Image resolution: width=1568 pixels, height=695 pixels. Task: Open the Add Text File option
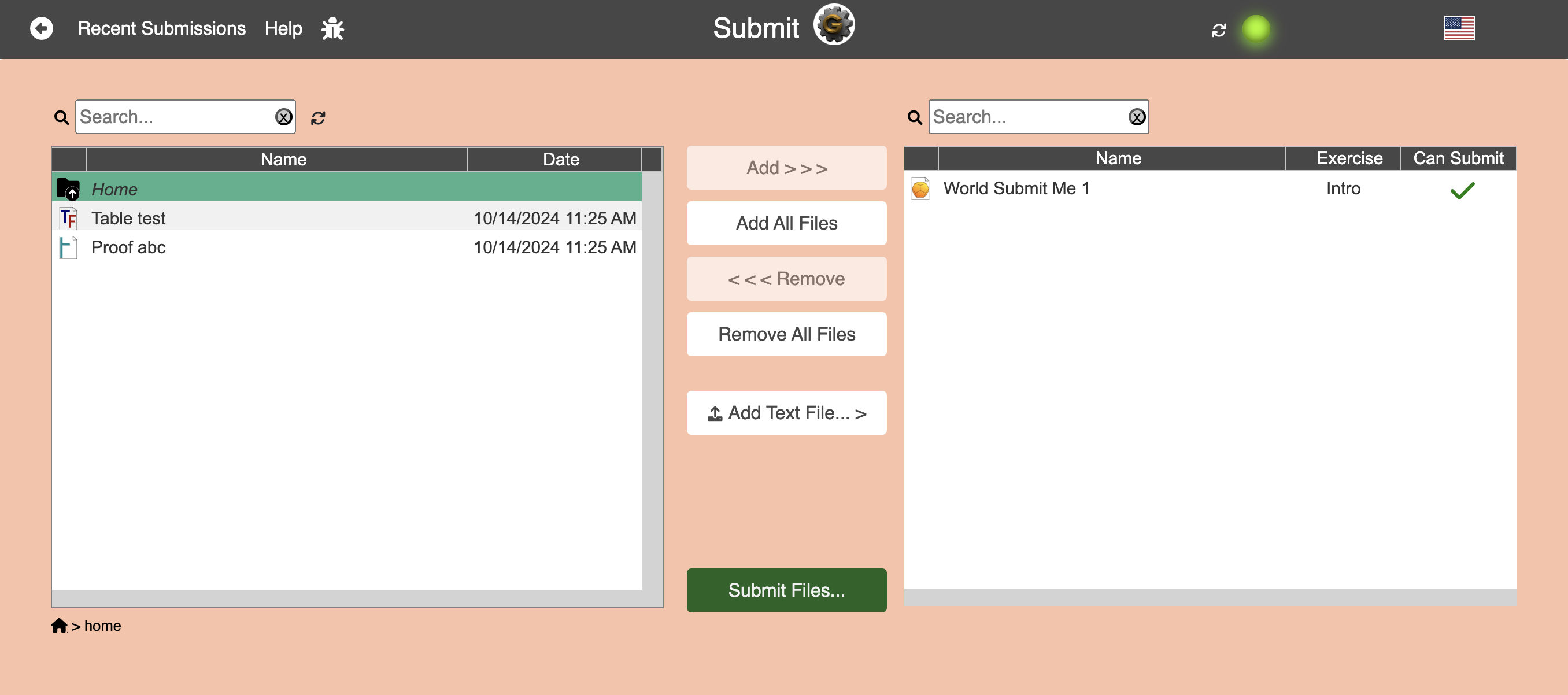[x=786, y=413]
